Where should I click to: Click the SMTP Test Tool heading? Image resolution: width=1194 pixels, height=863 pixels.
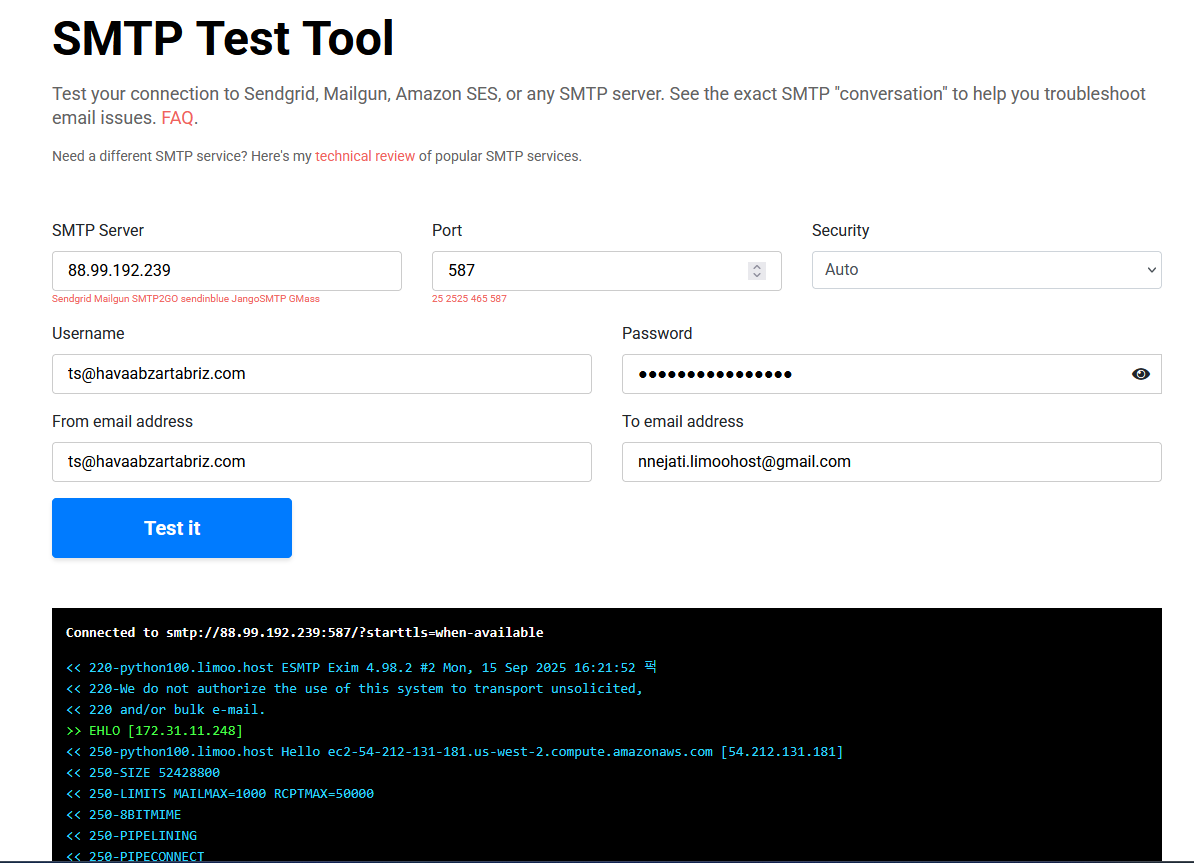(223, 38)
